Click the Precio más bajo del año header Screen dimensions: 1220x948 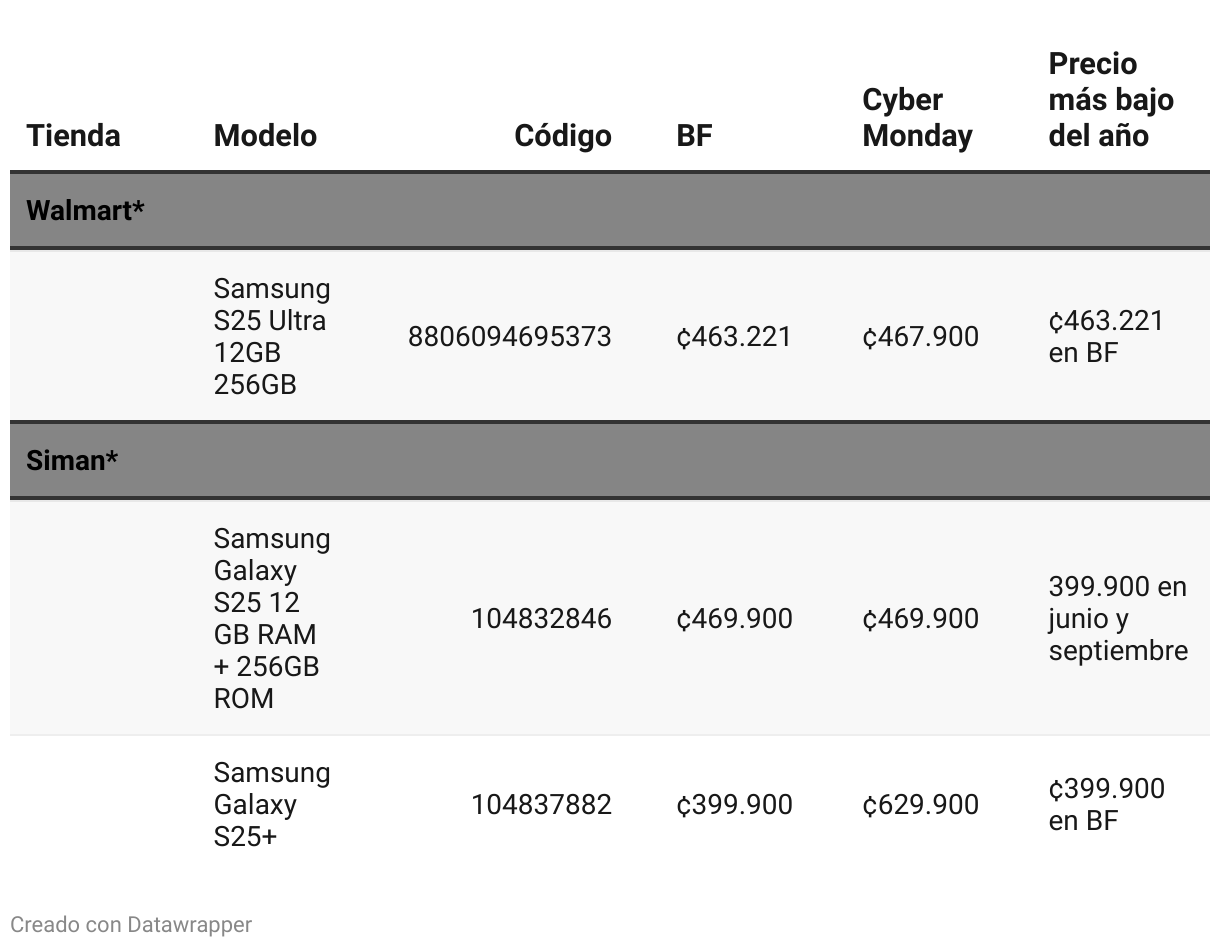click(1110, 100)
